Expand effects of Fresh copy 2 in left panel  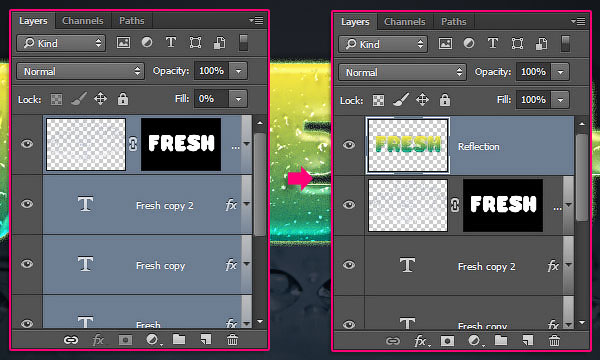[x=246, y=204]
